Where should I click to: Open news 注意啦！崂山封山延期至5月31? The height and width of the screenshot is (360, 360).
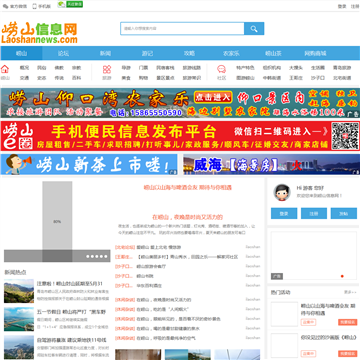point(70,284)
